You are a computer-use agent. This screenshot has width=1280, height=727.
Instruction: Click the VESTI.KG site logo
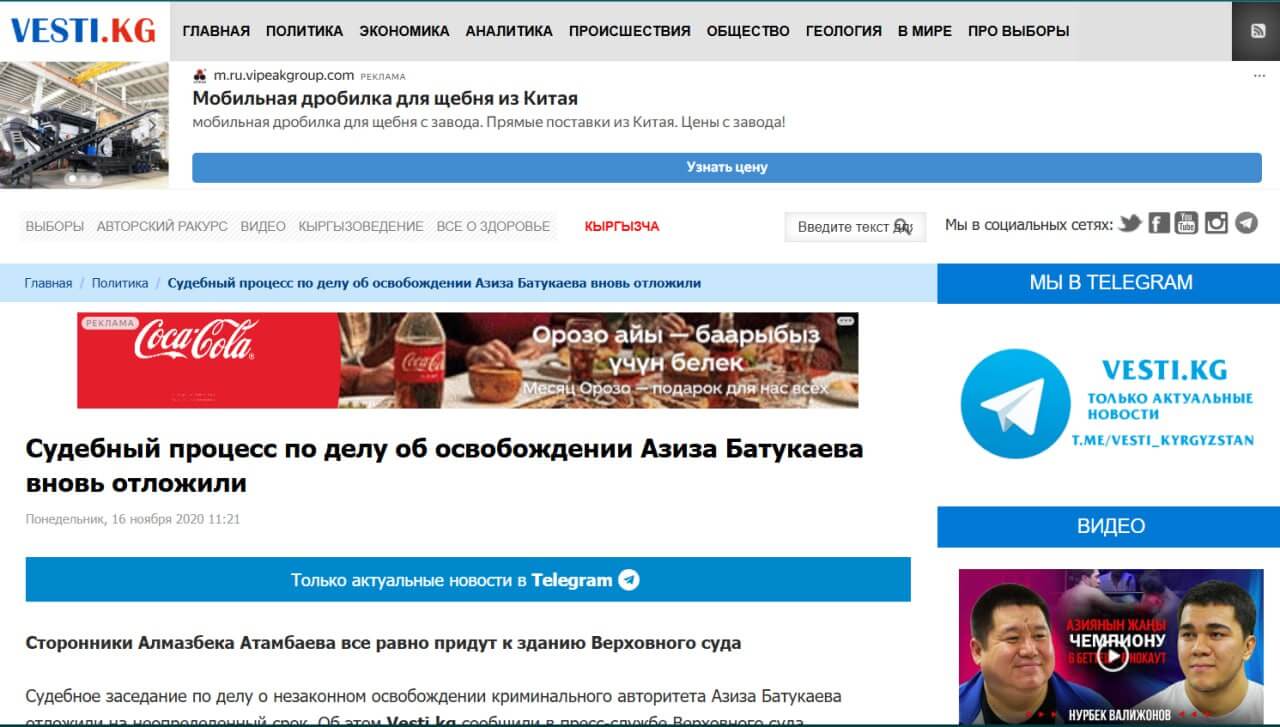click(84, 31)
